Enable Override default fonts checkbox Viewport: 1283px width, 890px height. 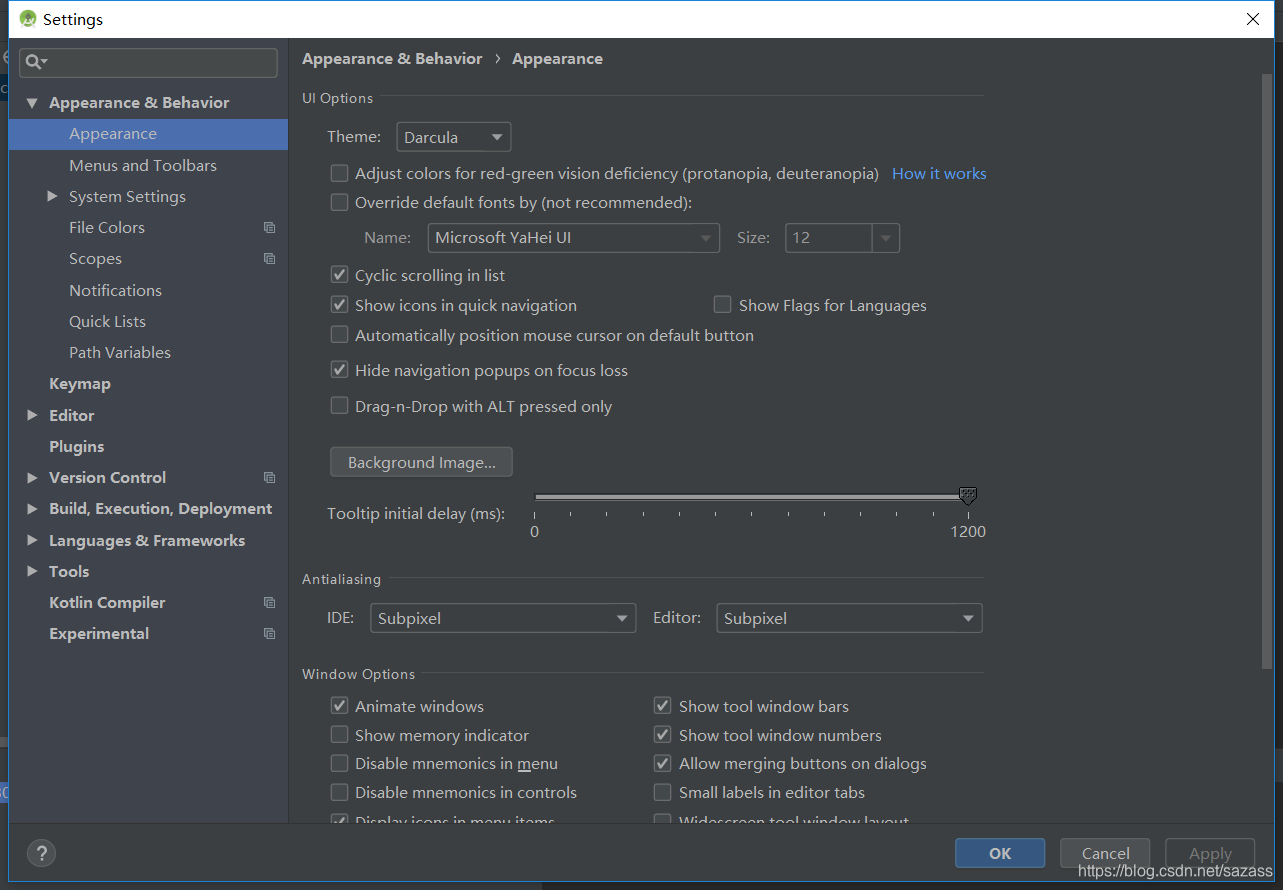click(340, 203)
